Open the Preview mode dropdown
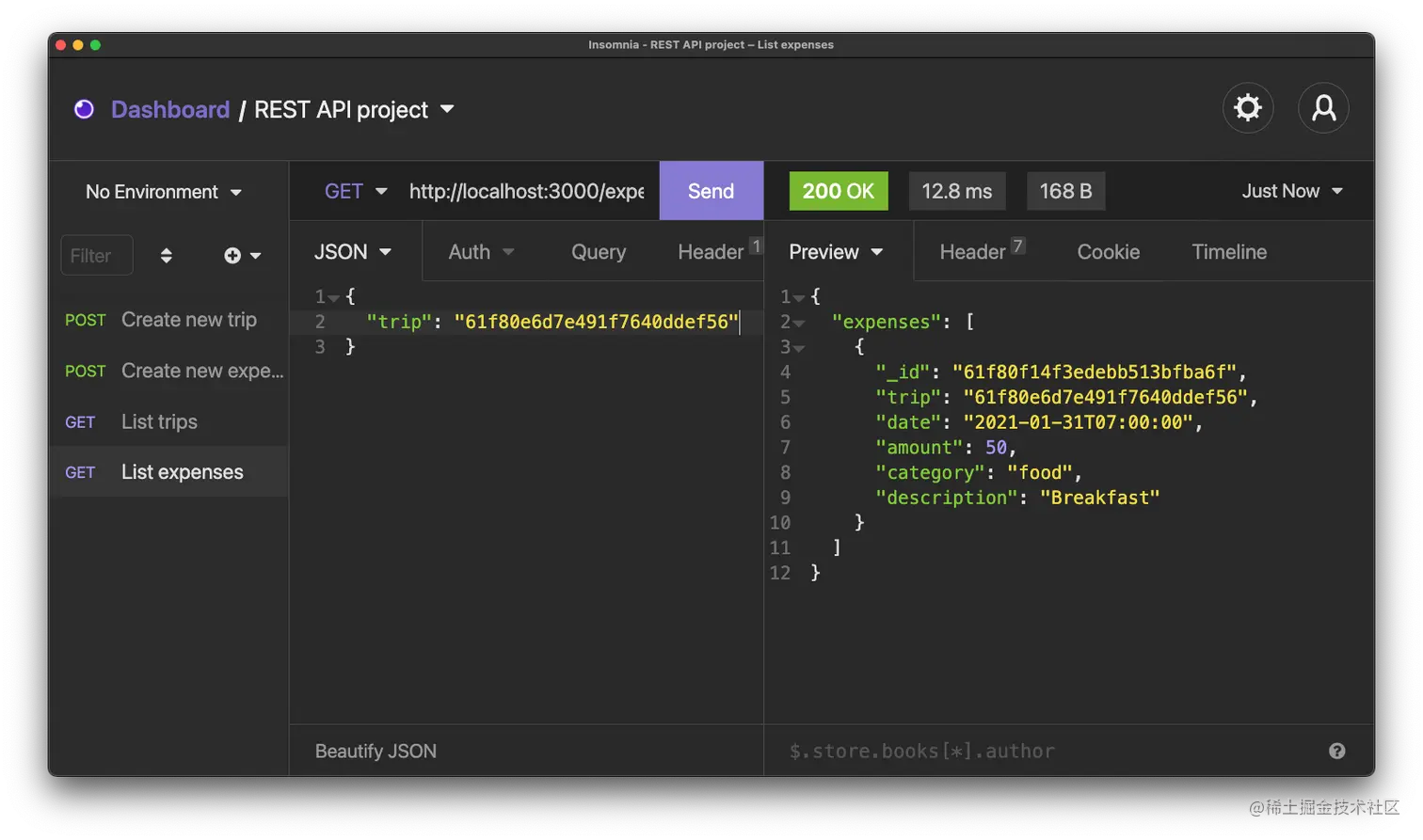 [x=836, y=252]
